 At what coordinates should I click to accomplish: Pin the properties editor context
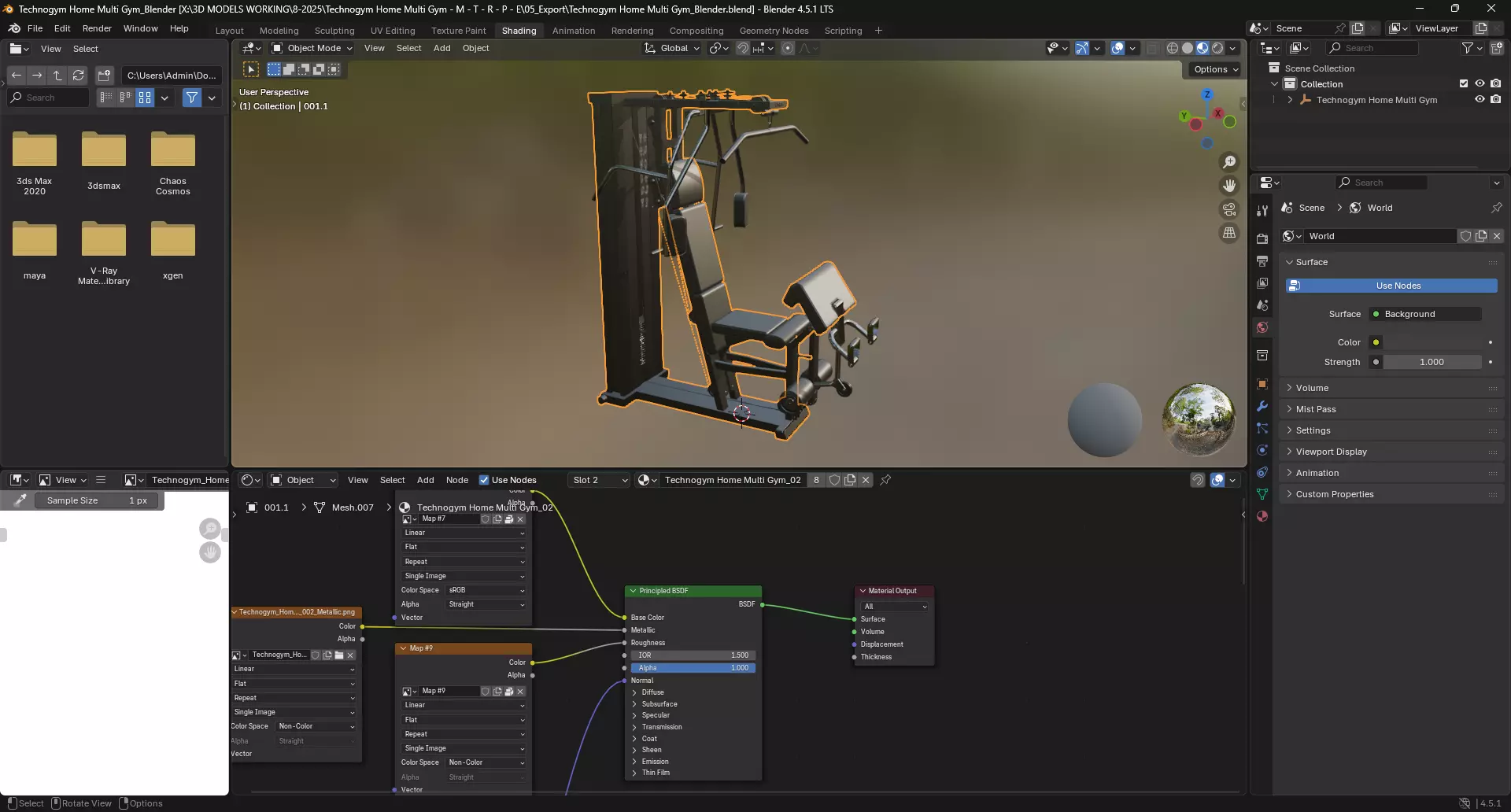coord(1496,208)
